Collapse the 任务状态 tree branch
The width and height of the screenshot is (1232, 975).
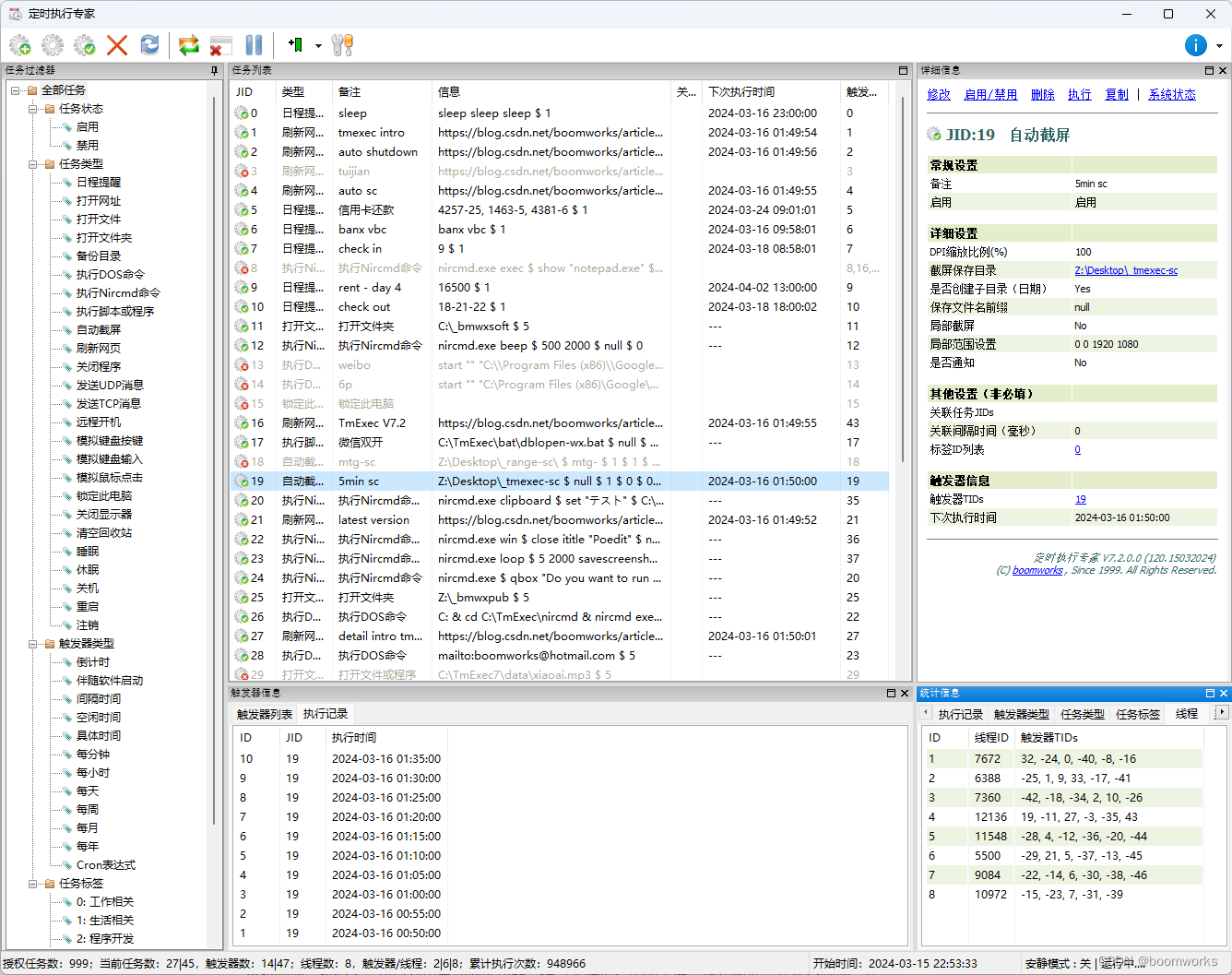(x=33, y=109)
